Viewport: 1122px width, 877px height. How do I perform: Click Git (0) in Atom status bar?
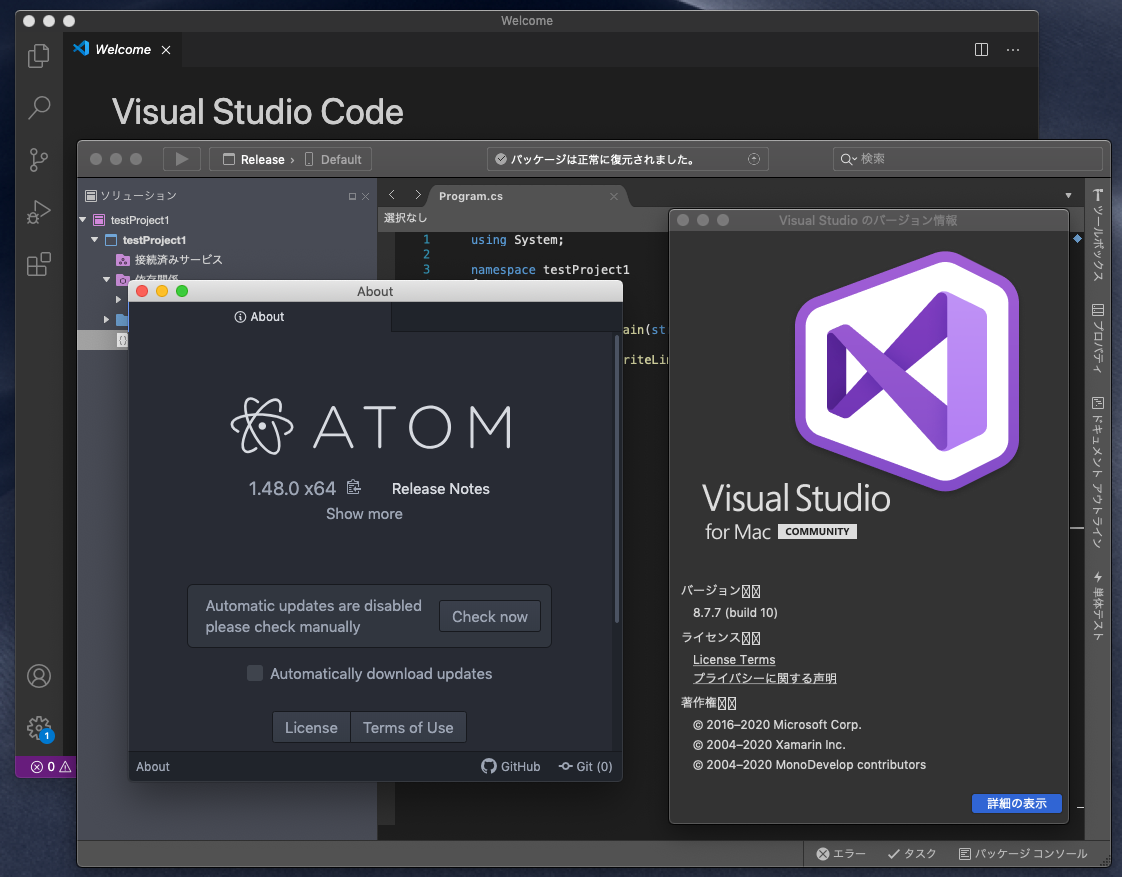(x=585, y=766)
